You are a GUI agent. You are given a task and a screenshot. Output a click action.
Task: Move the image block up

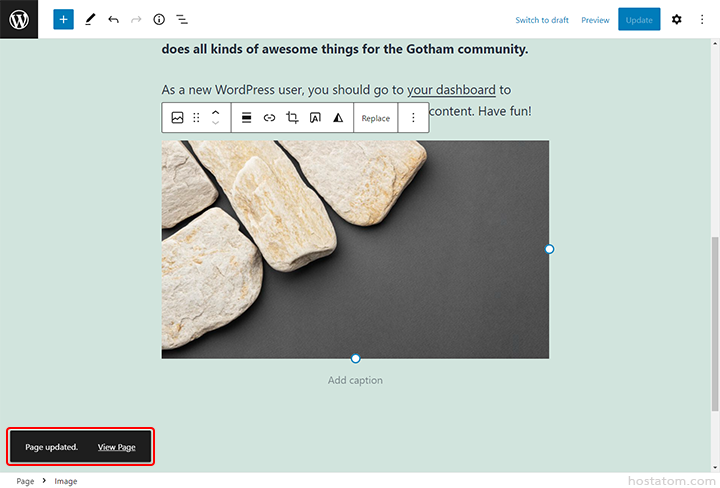pyautogui.click(x=215, y=112)
